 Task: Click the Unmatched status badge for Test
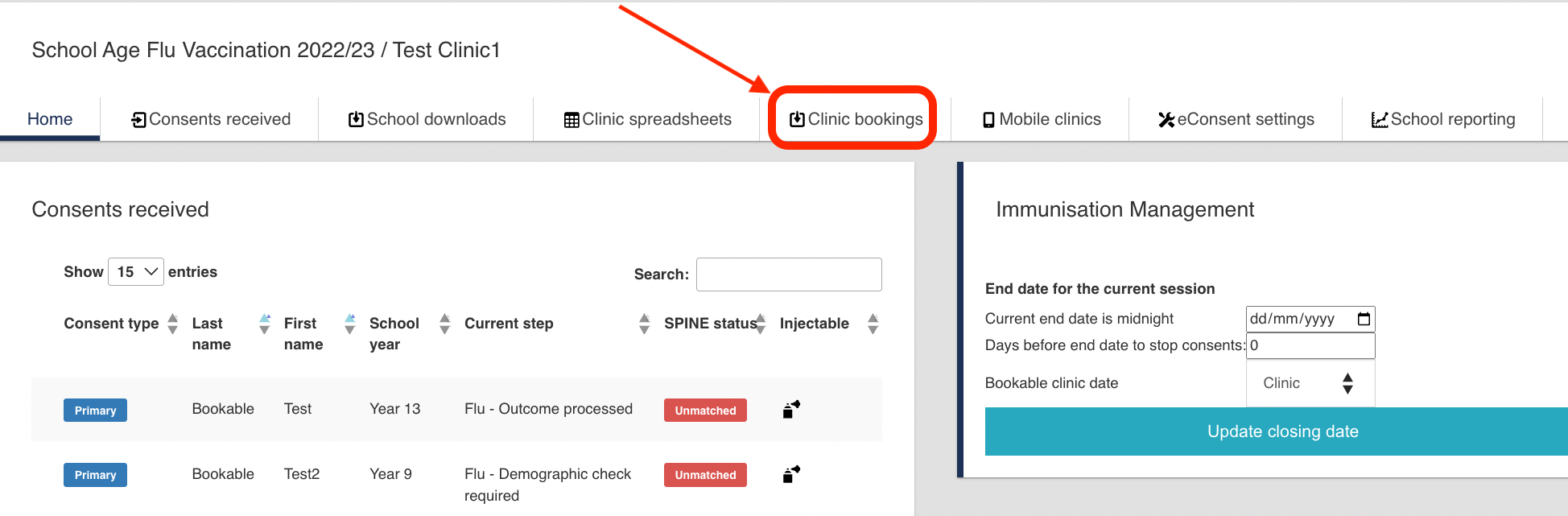(705, 411)
